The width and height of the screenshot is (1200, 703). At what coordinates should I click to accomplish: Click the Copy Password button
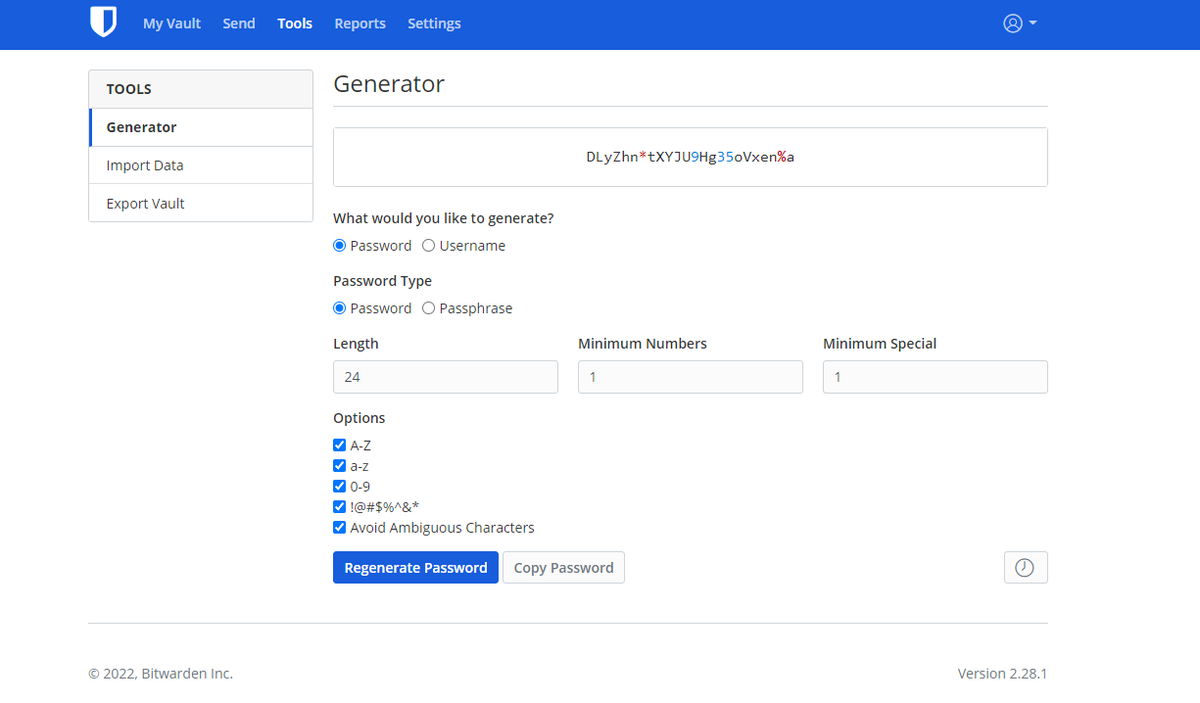(563, 567)
